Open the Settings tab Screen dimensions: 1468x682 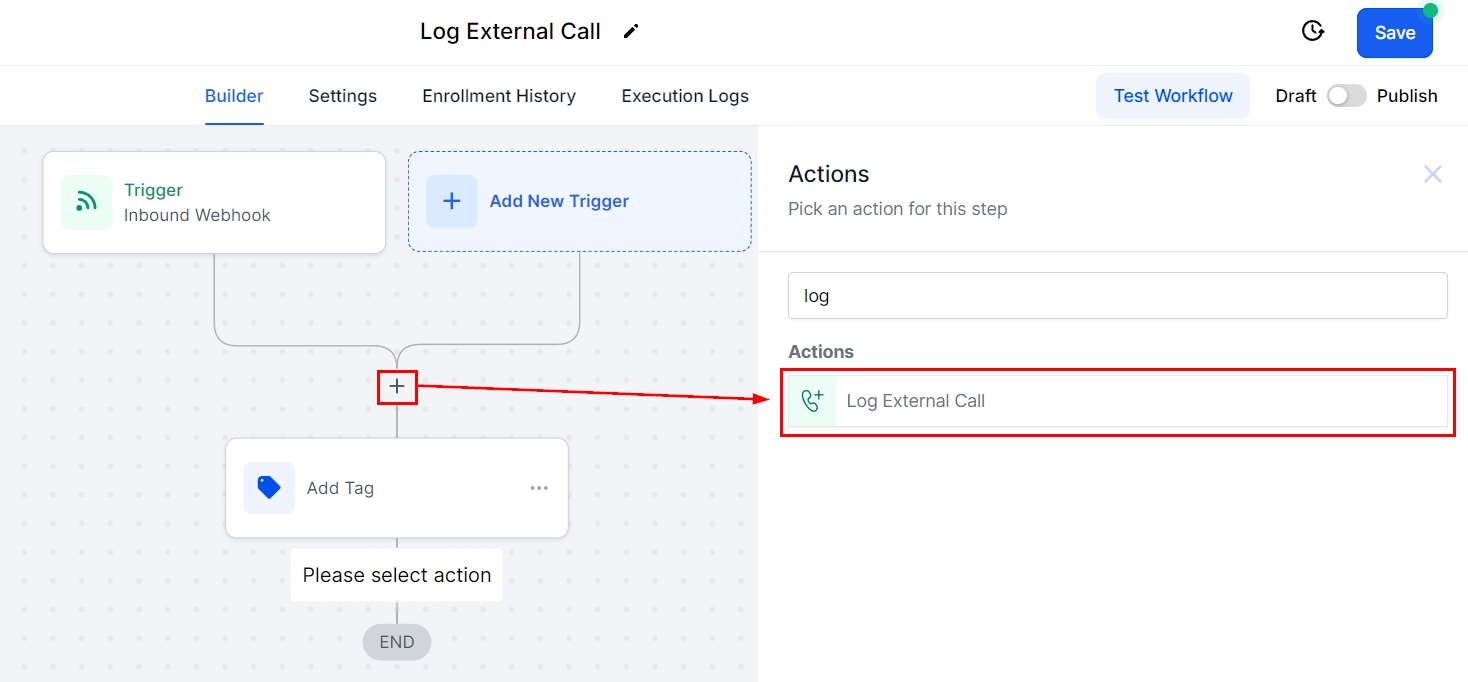coord(342,96)
